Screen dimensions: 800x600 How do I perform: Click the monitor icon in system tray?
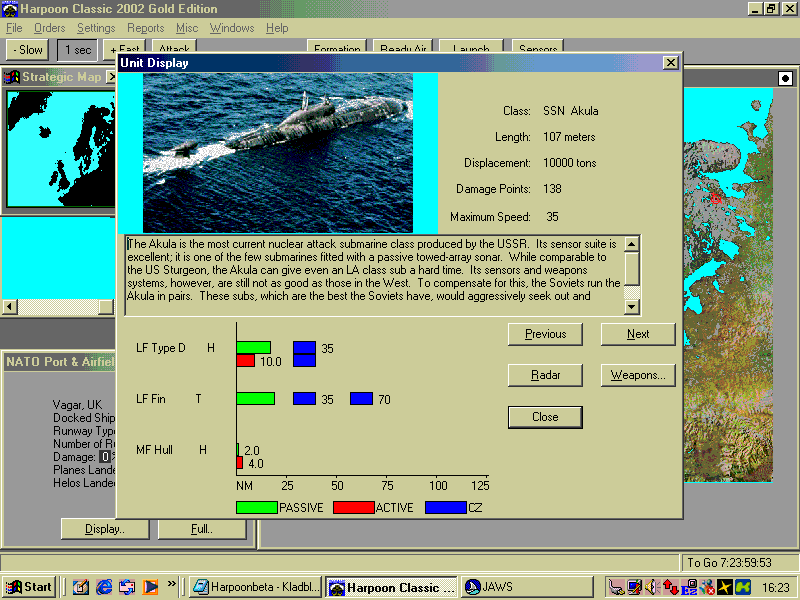(634, 587)
